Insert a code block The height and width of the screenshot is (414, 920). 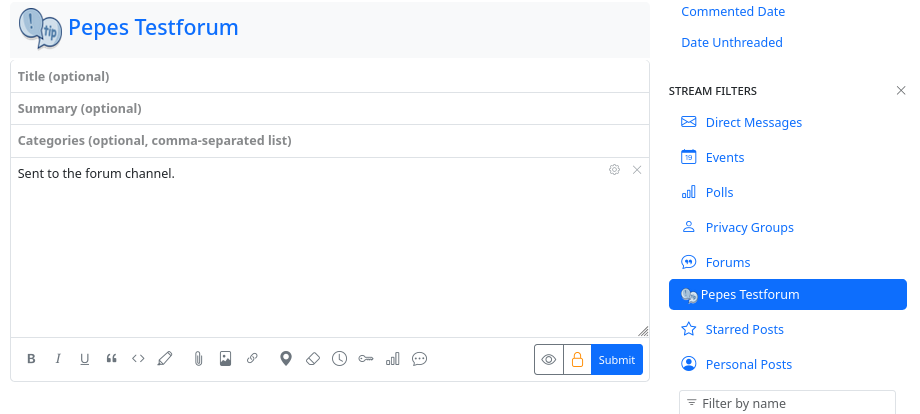[x=138, y=359]
